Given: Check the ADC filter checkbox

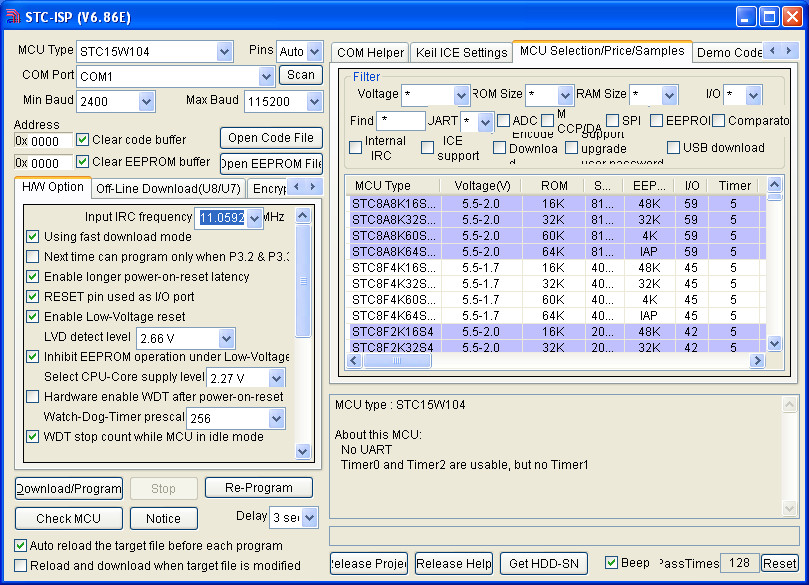Looking at the screenshot, I should pyautogui.click(x=503, y=120).
